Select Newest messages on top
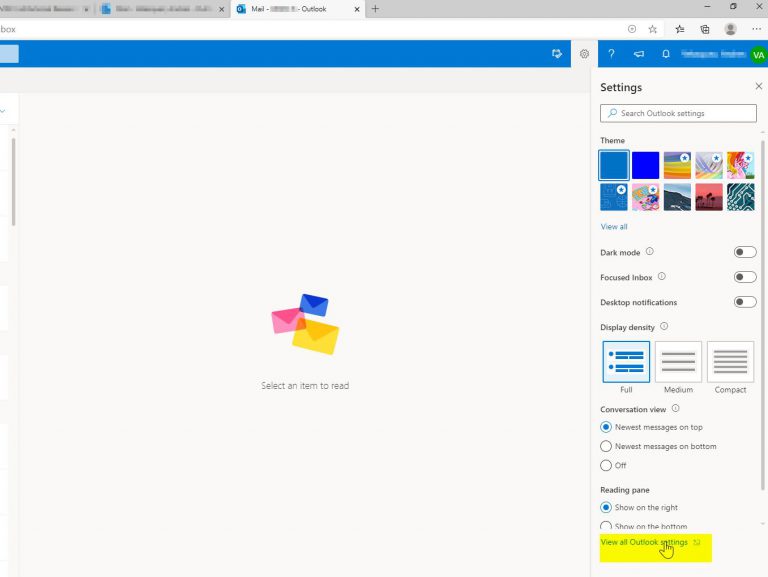The width and height of the screenshot is (768, 577). (x=606, y=427)
